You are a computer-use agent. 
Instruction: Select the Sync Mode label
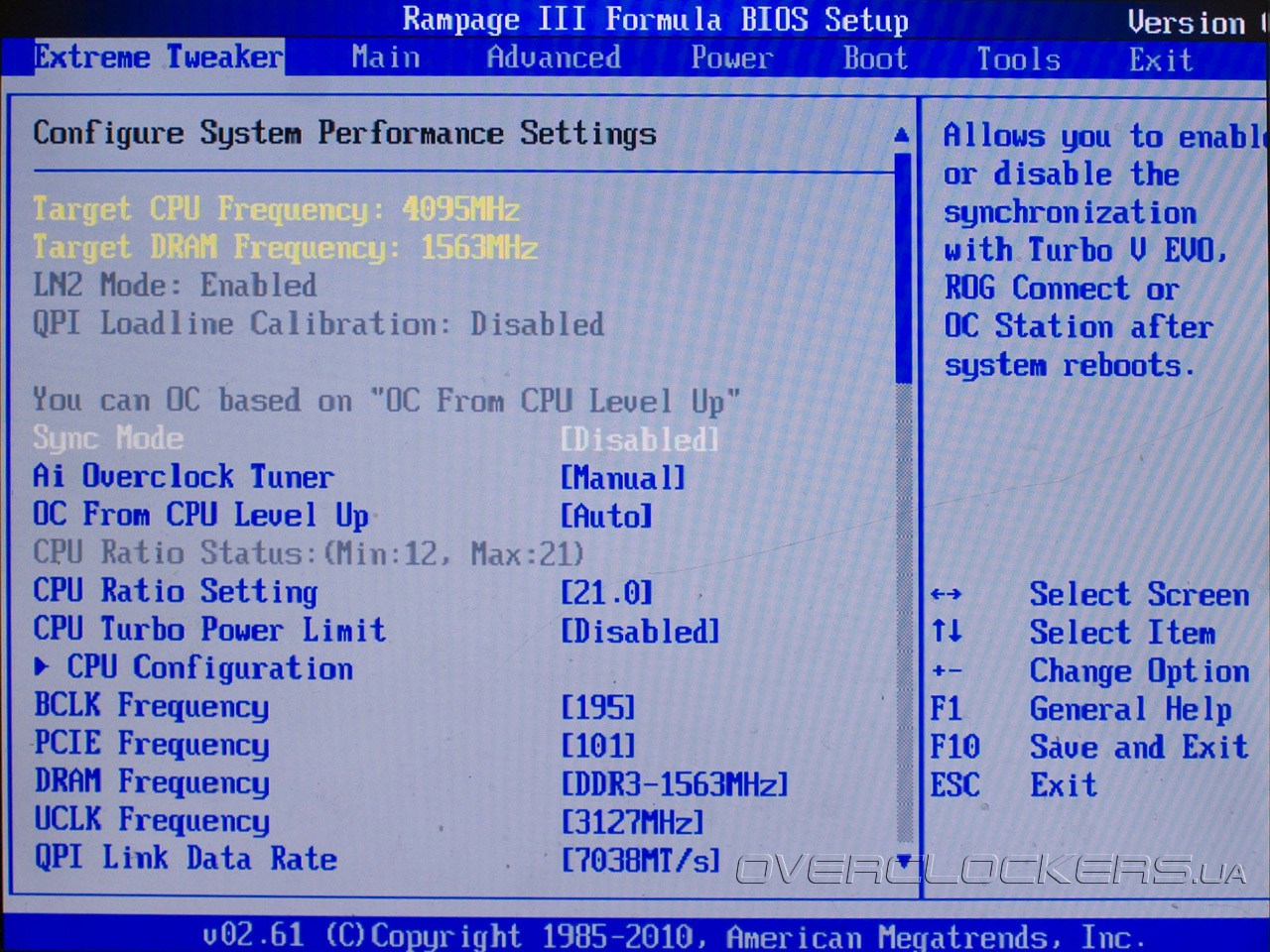click(108, 438)
